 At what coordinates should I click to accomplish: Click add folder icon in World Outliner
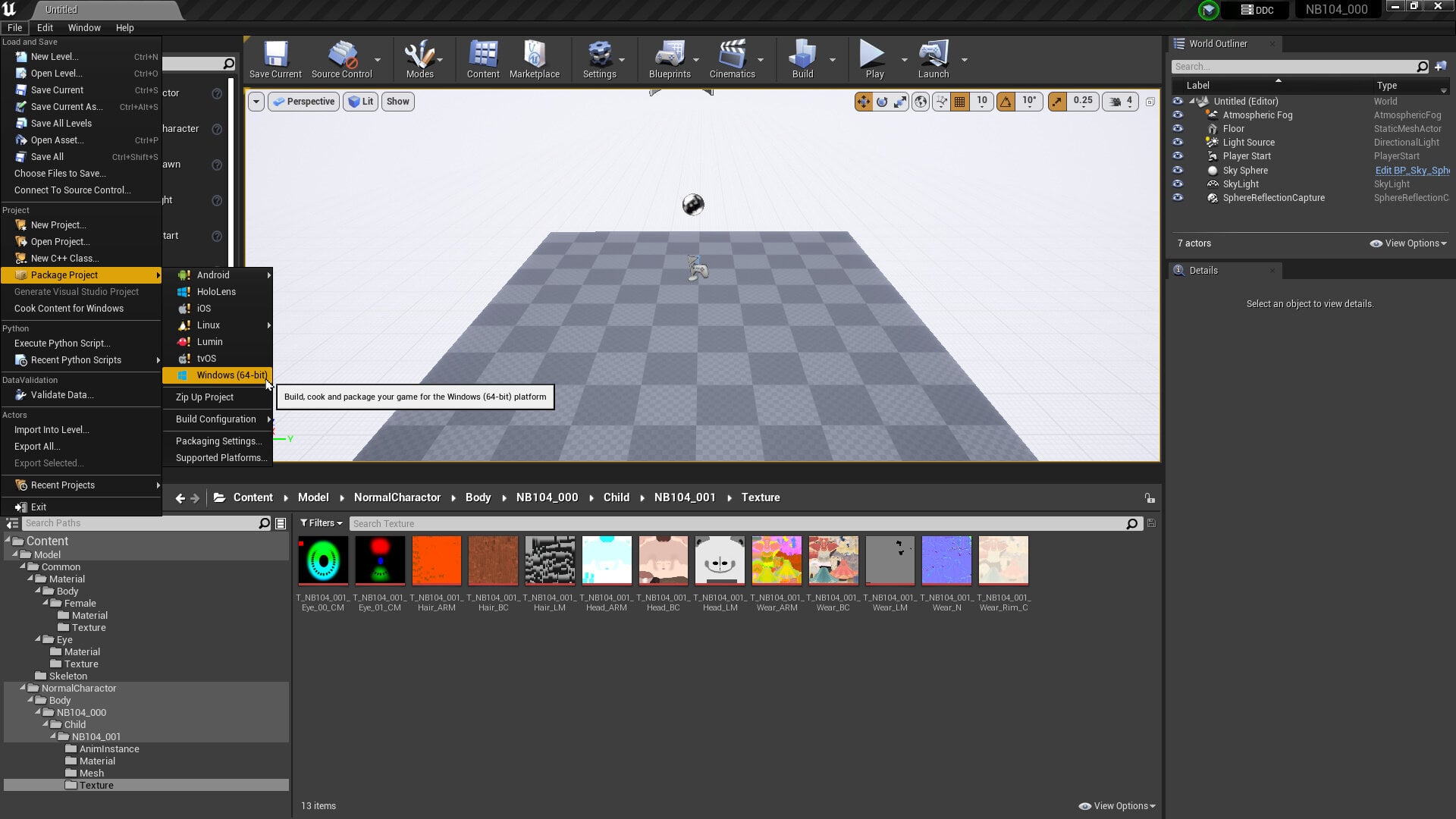pyautogui.click(x=1441, y=67)
